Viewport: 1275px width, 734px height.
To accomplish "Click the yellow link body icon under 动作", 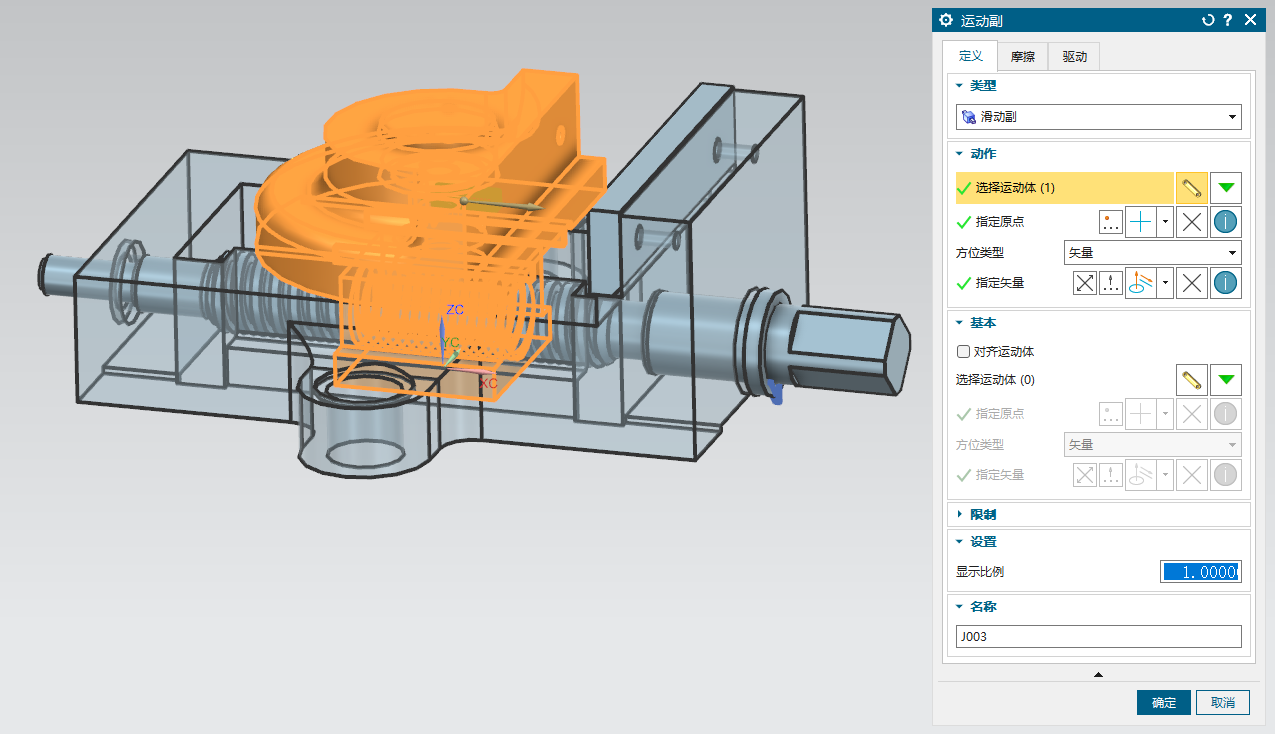I will [1190, 188].
